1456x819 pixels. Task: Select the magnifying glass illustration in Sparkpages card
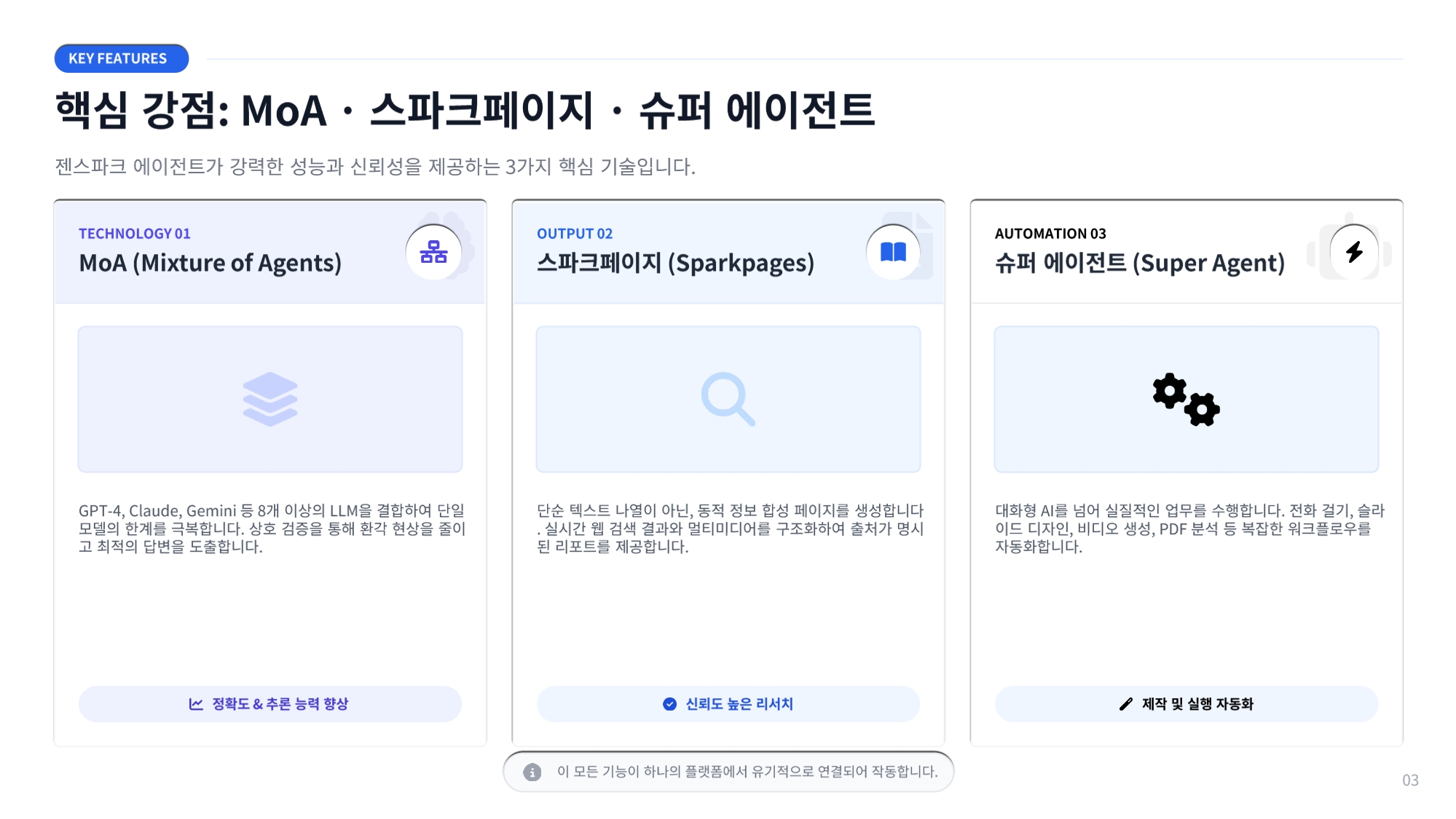(728, 400)
